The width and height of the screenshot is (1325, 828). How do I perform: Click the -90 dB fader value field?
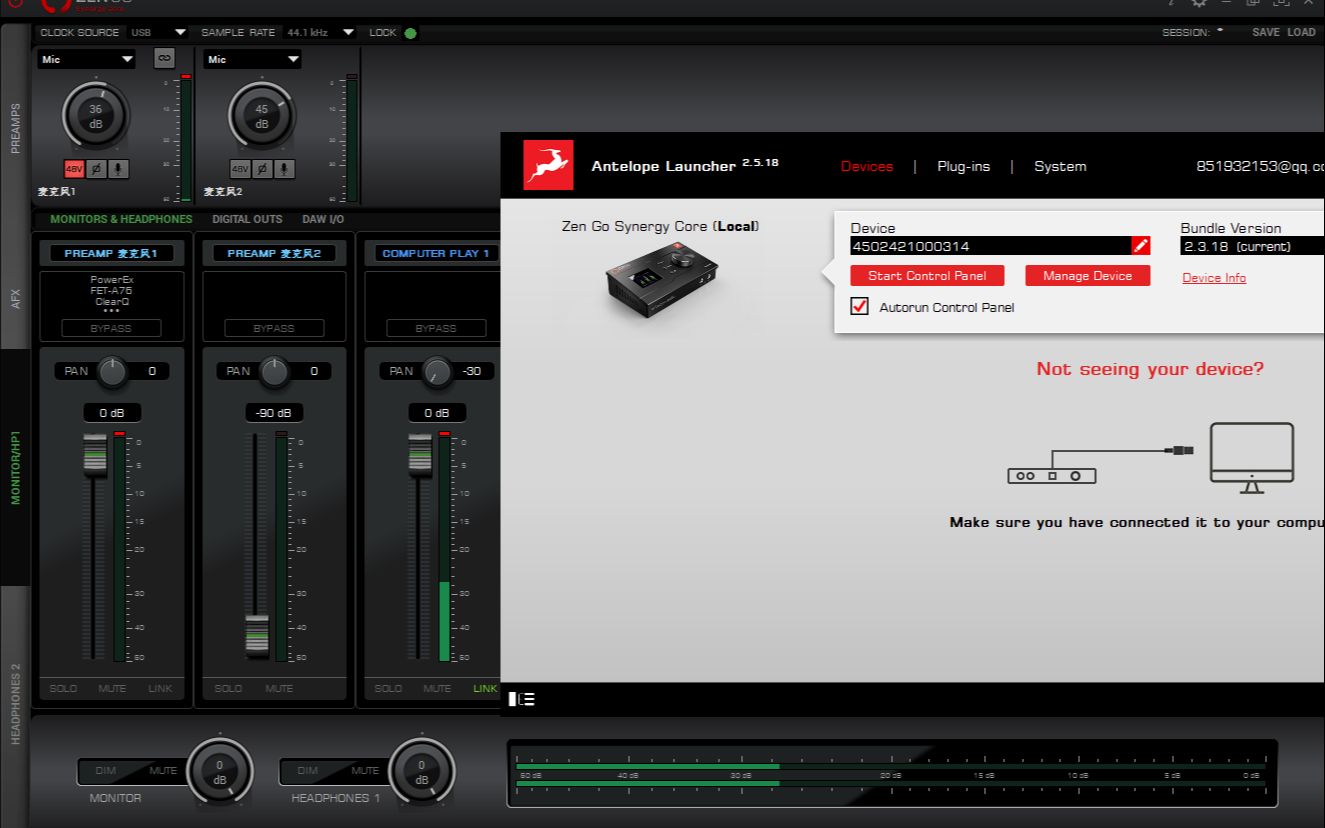tap(273, 413)
